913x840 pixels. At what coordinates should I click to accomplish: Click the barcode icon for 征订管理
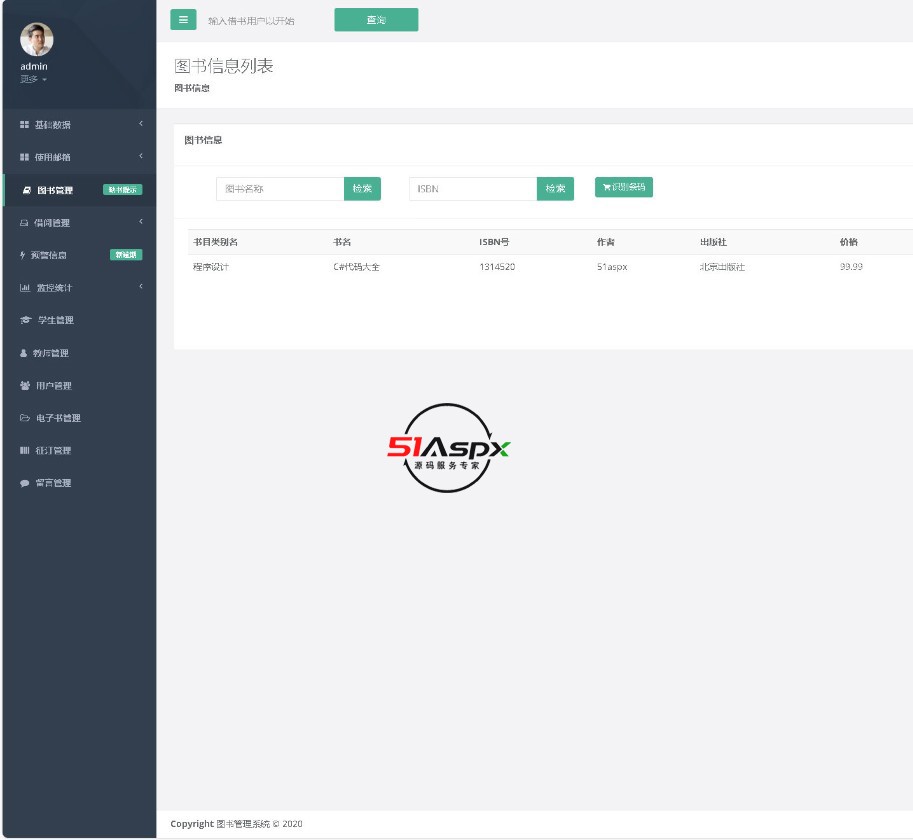point(24,451)
